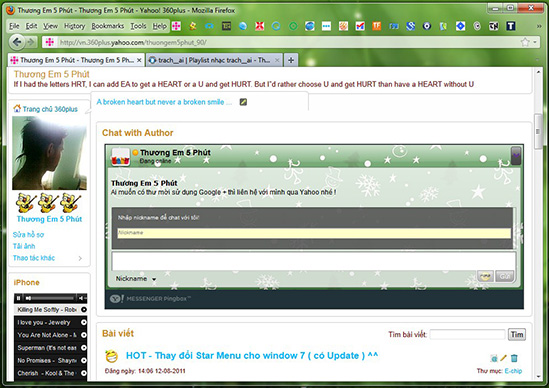Open the View menu
The height and width of the screenshot is (388, 549).
point(50,26)
